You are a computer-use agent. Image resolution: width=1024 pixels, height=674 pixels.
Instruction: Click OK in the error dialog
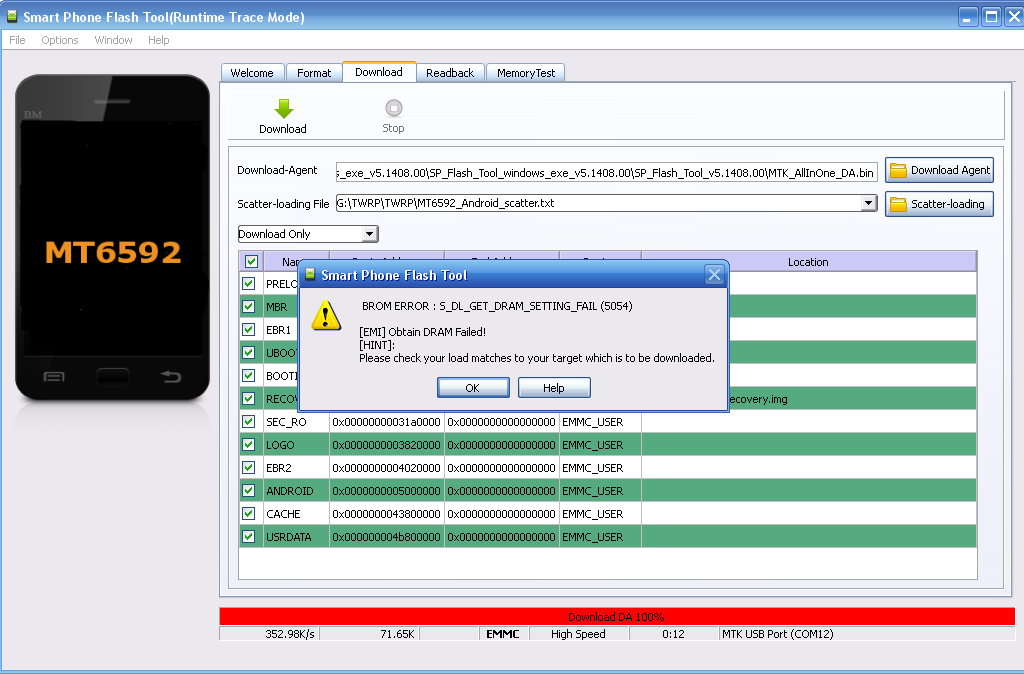click(x=472, y=388)
